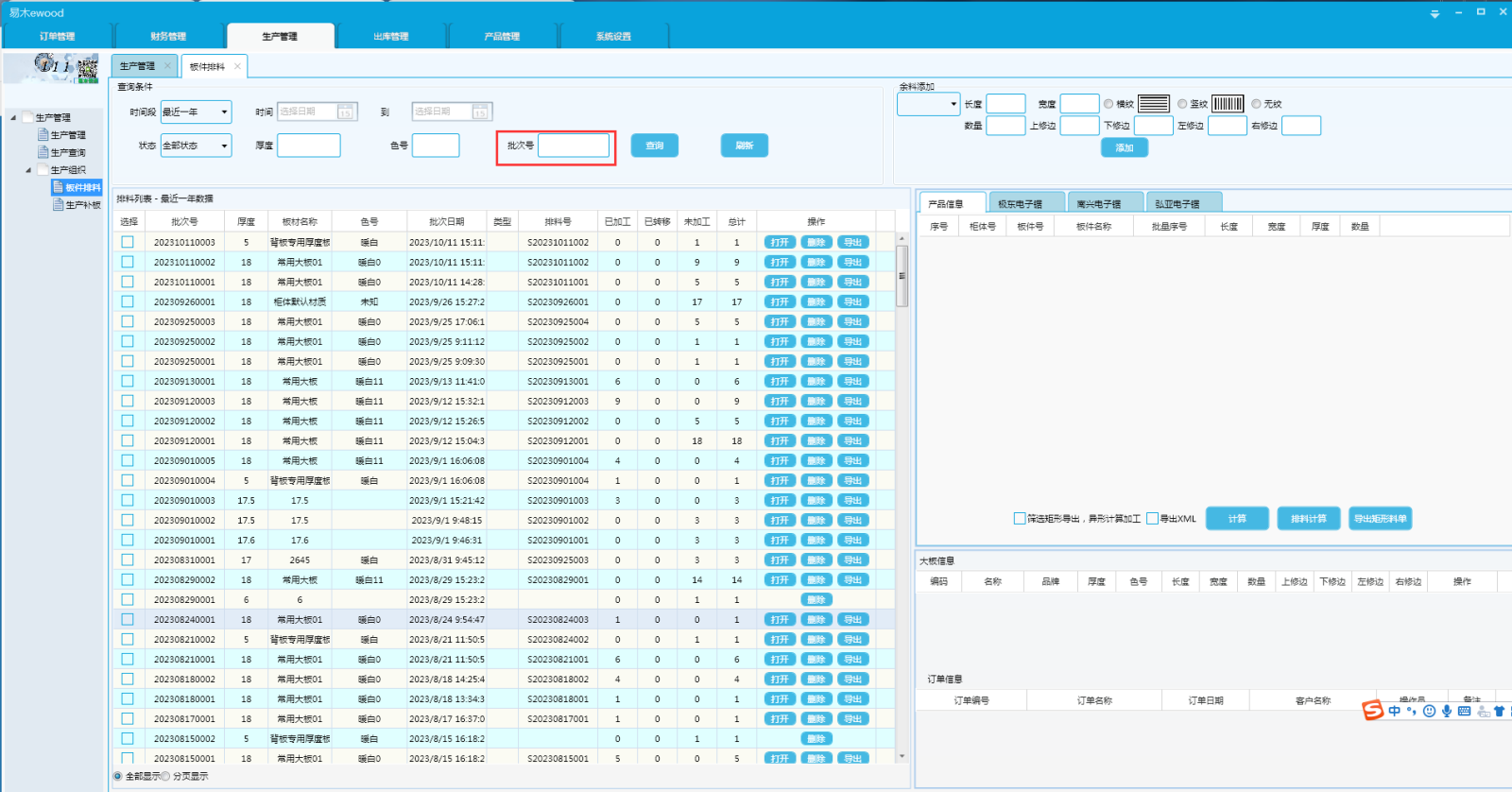1512x792 pixels.
Task: Select 全部显示 radio option
Action: coord(118,776)
